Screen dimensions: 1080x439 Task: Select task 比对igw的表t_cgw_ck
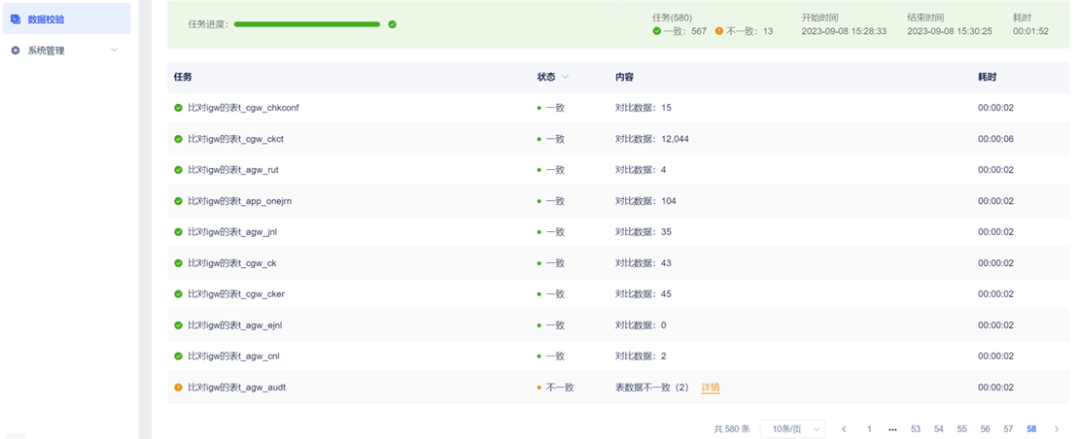click(x=232, y=263)
